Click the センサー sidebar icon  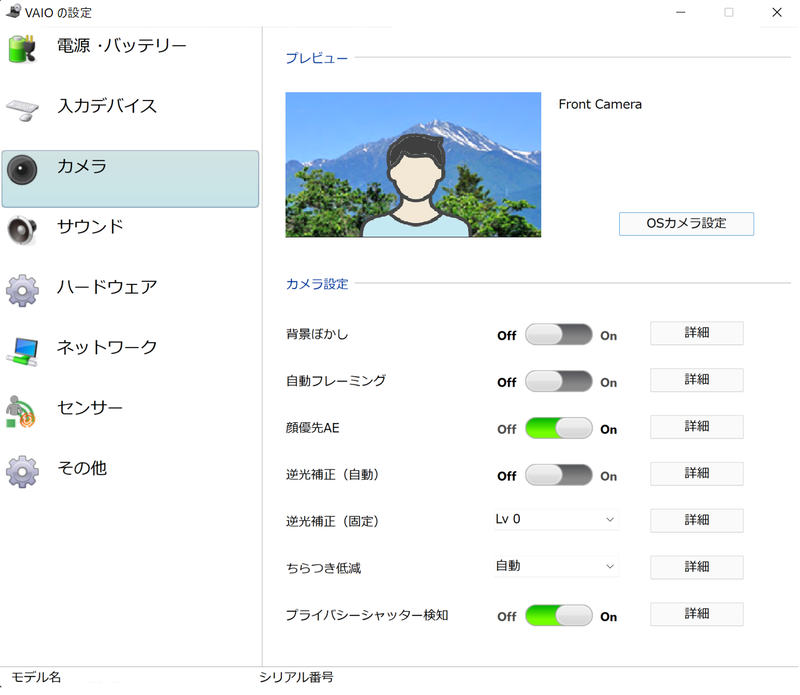pyautogui.click(x=22, y=408)
